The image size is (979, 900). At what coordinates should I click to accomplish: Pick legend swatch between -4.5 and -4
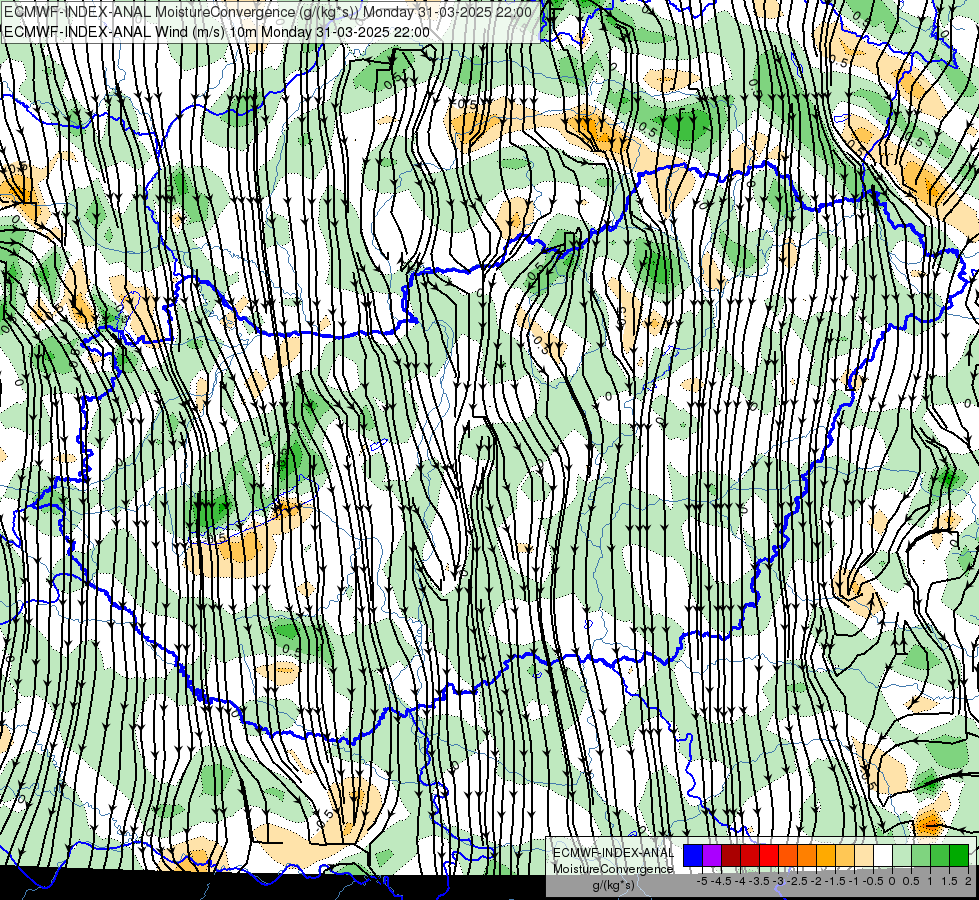pos(731,855)
